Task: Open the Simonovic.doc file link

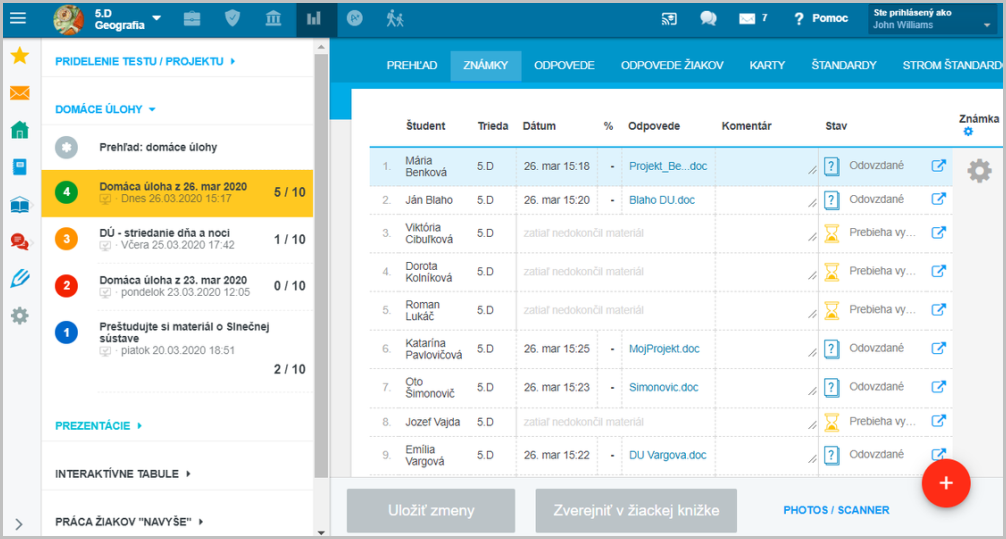Action: click(663, 388)
